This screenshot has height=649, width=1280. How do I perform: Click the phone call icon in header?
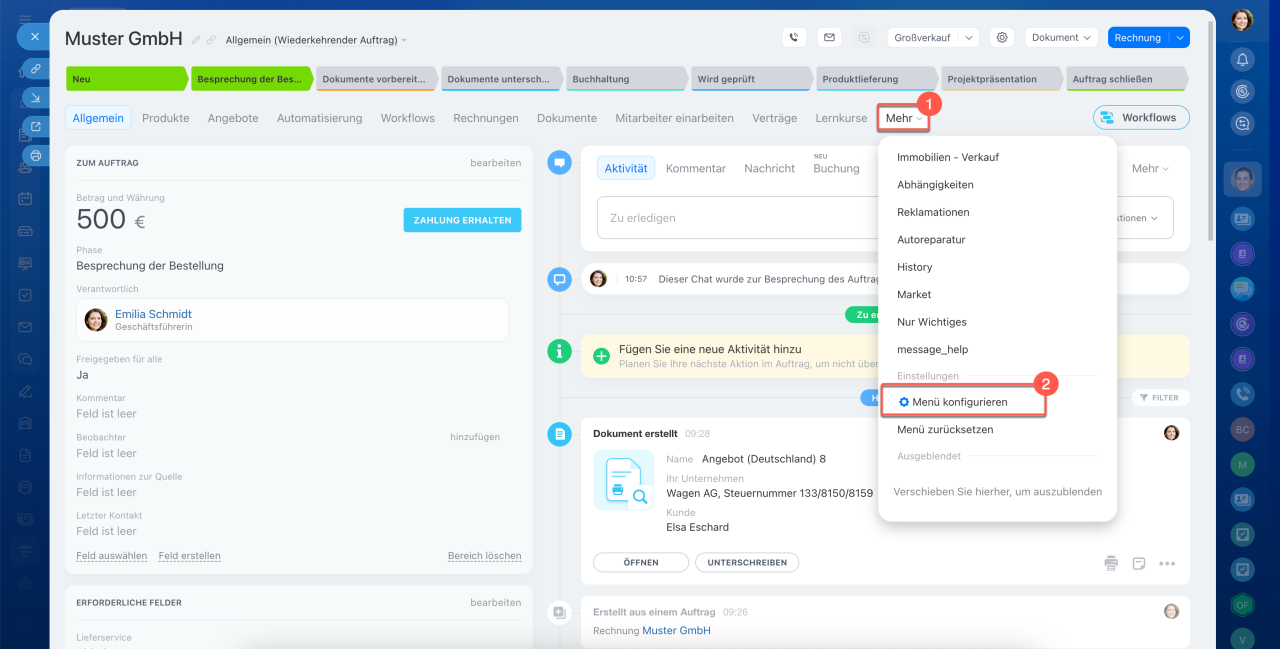point(794,38)
